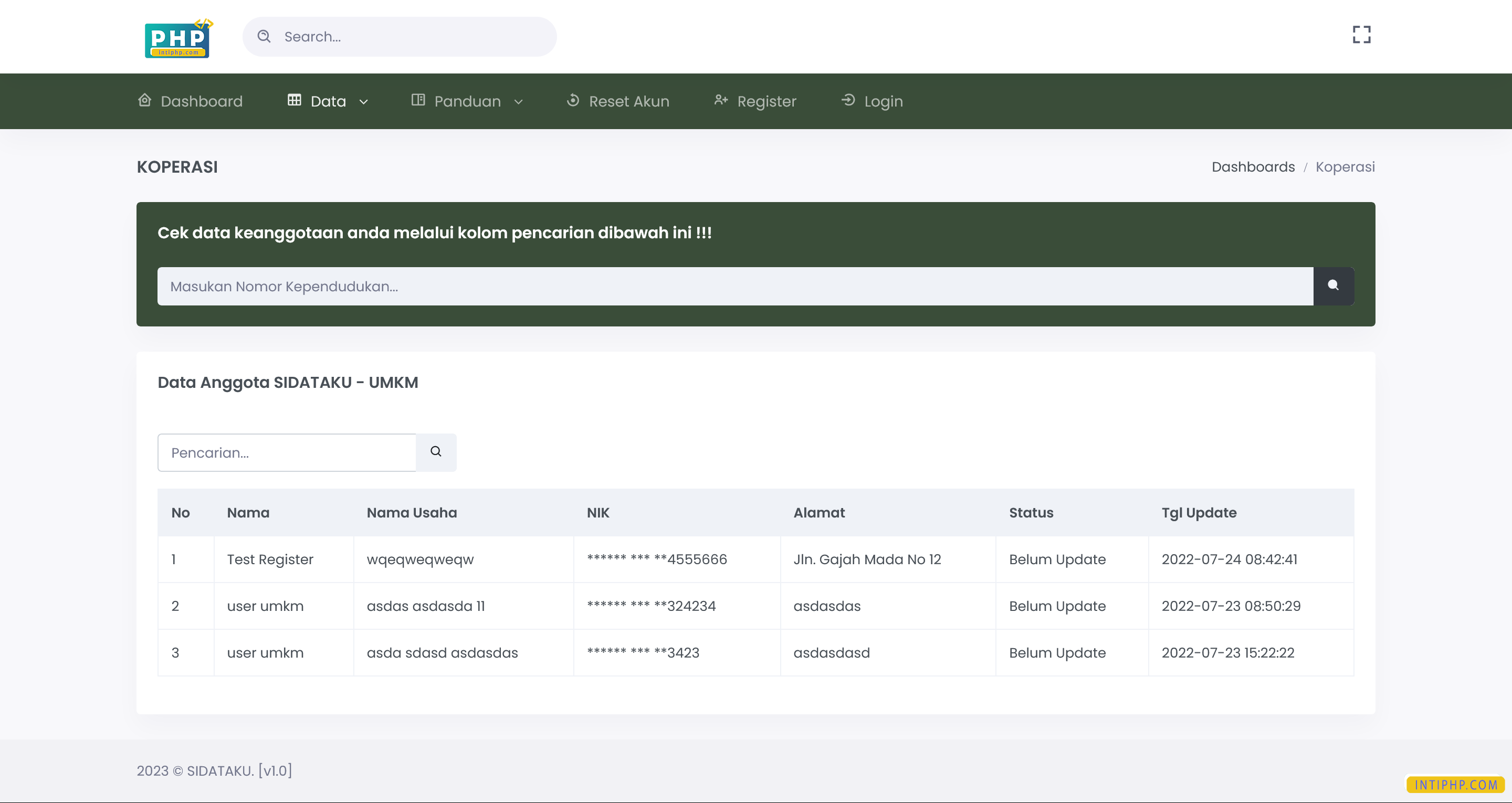Image resolution: width=1512 pixels, height=803 pixels.
Task: Click the person-plus icon beside Register
Action: pos(721,100)
